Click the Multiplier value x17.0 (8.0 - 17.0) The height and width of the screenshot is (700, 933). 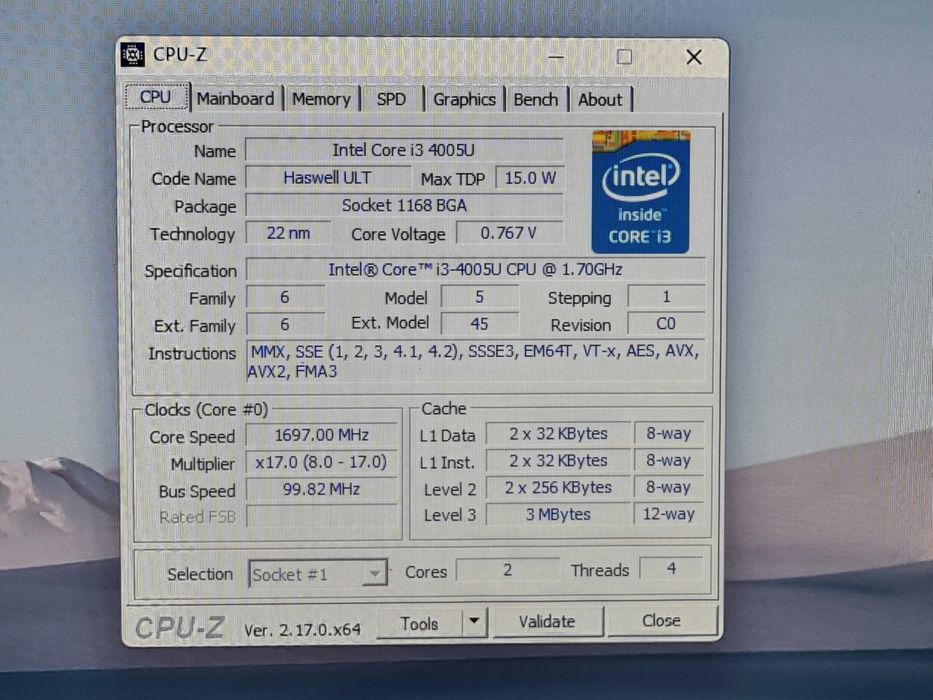pos(321,462)
